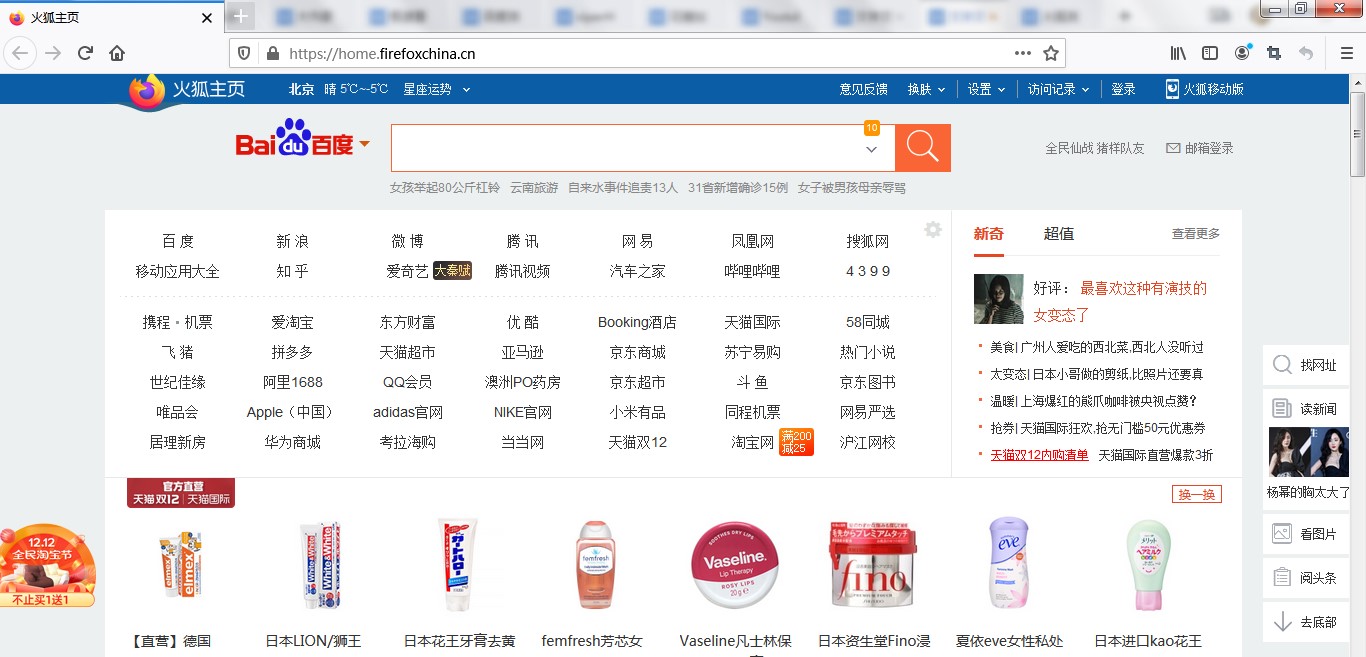Open the 设置 dropdown menu
This screenshot has width=1366, height=657.
click(x=986, y=89)
